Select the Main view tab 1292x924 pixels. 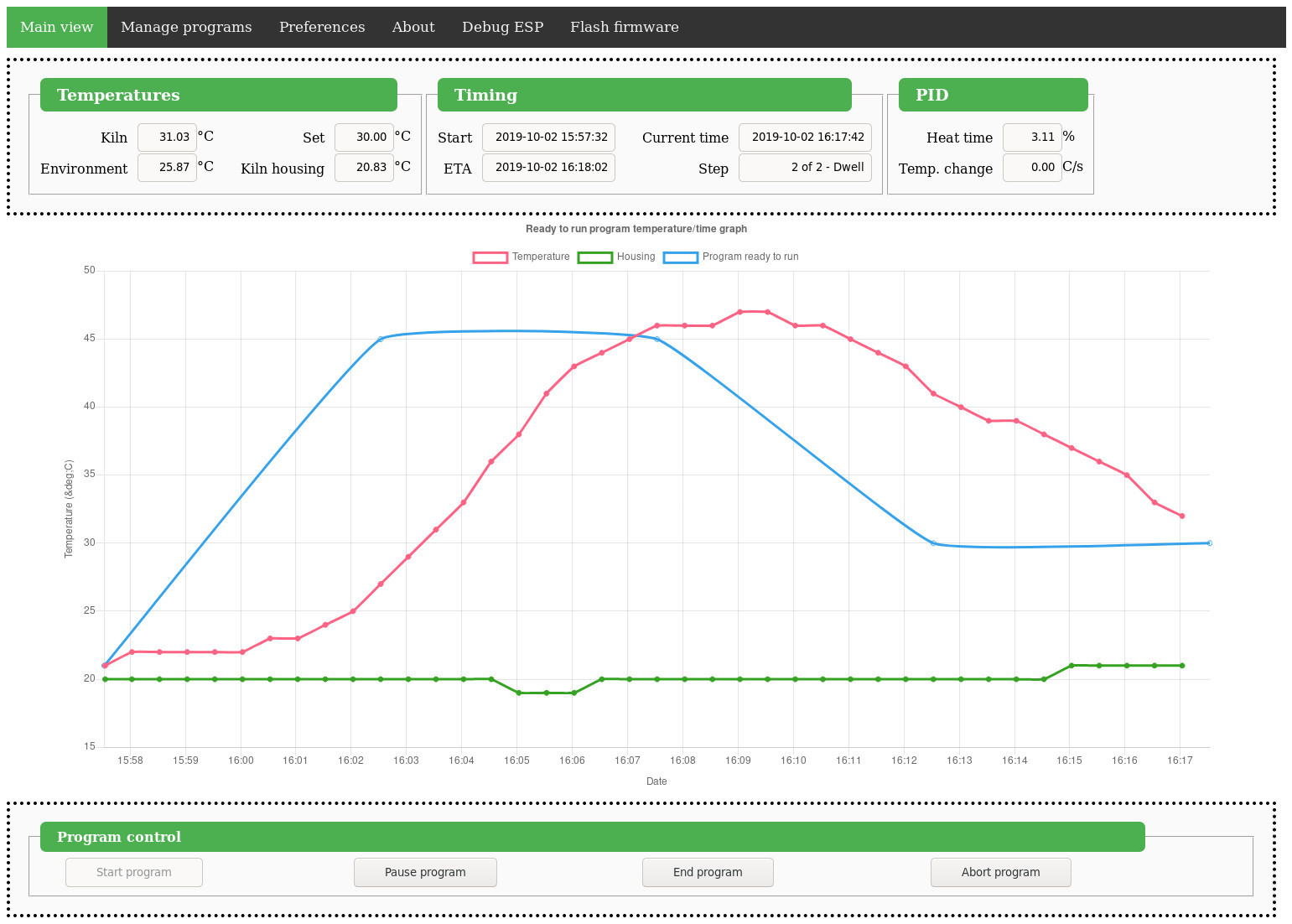click(56, 26)
